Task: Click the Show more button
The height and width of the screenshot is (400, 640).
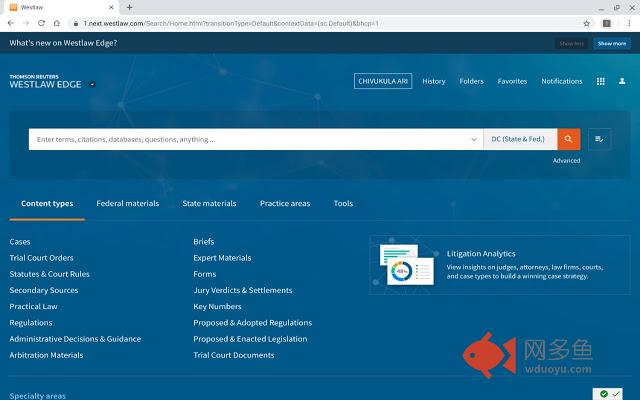Action: click(612, 43)
